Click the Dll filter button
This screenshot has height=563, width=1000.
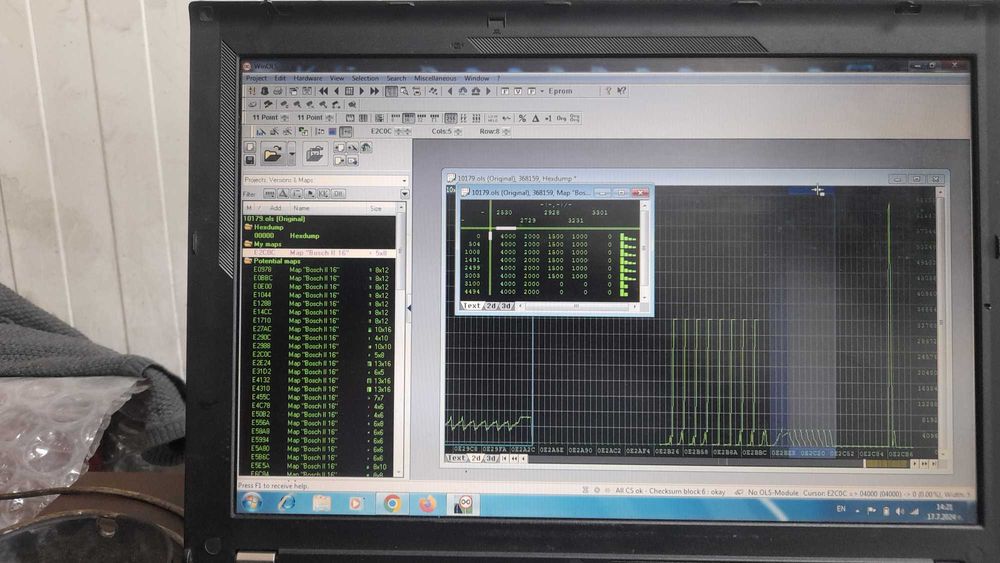[x=339, y=193]
